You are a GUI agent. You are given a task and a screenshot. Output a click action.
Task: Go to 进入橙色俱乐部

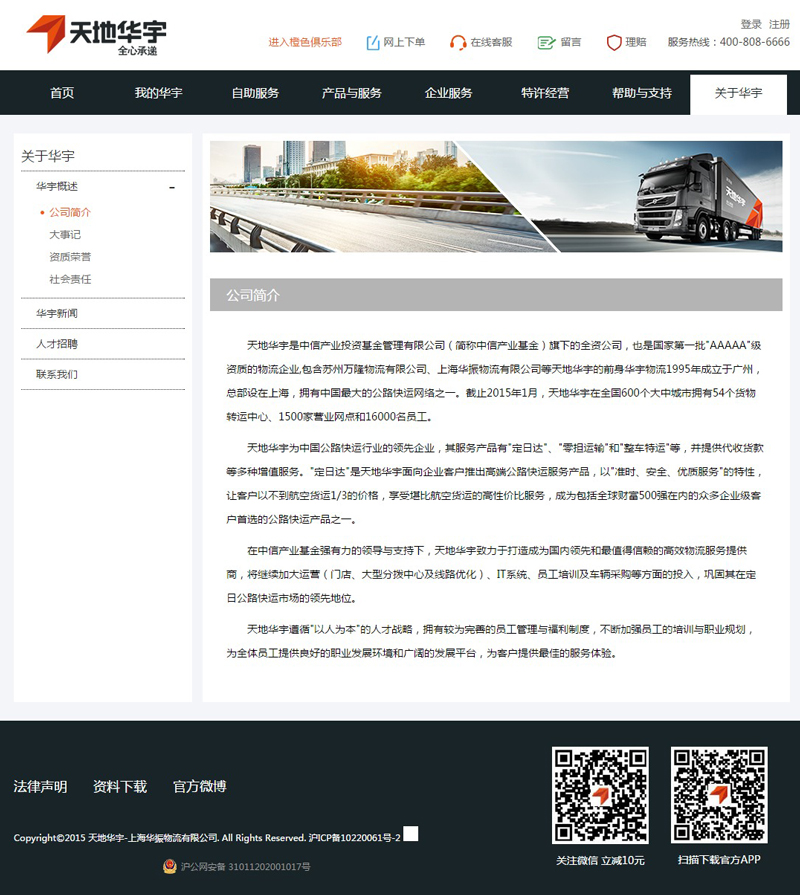click(x=305, y=42)
